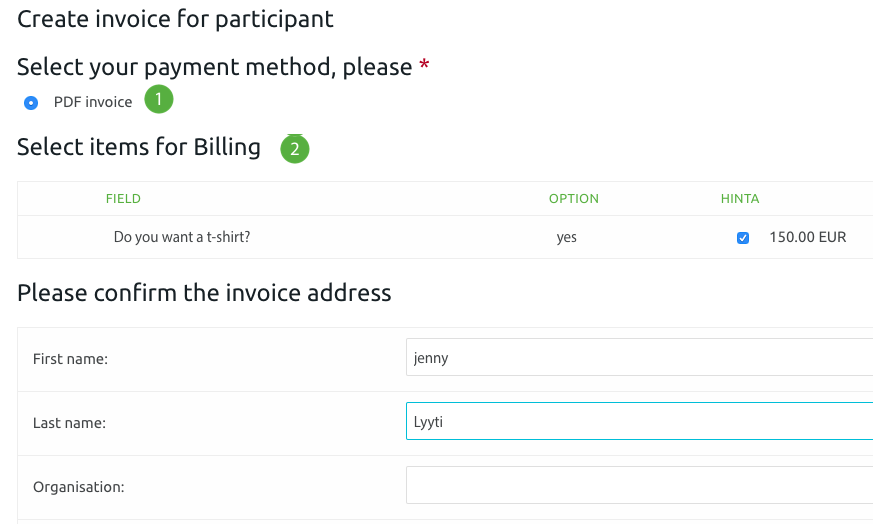Click the FIELD column header

tap(123, 199)
